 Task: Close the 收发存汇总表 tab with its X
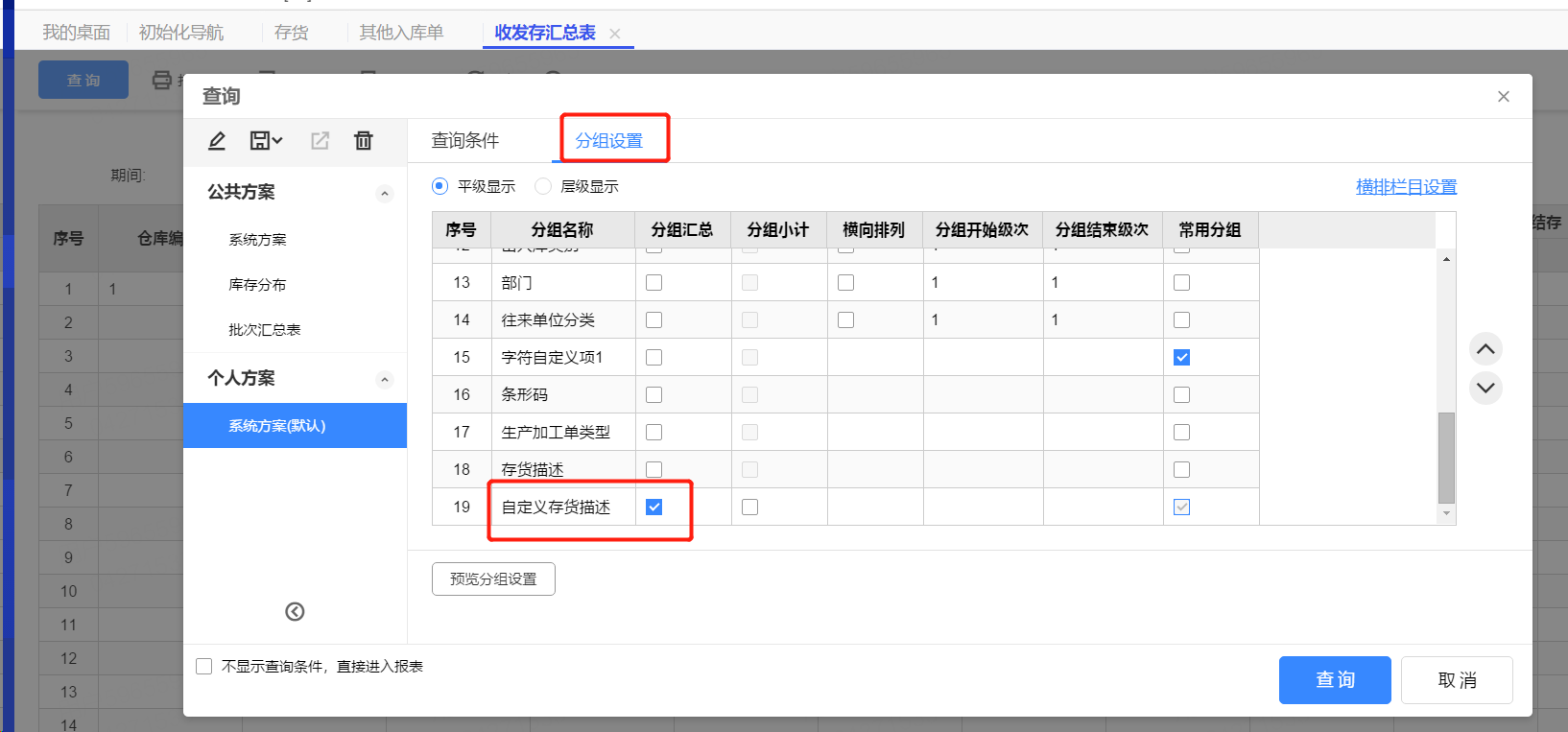tap(615, 34)
